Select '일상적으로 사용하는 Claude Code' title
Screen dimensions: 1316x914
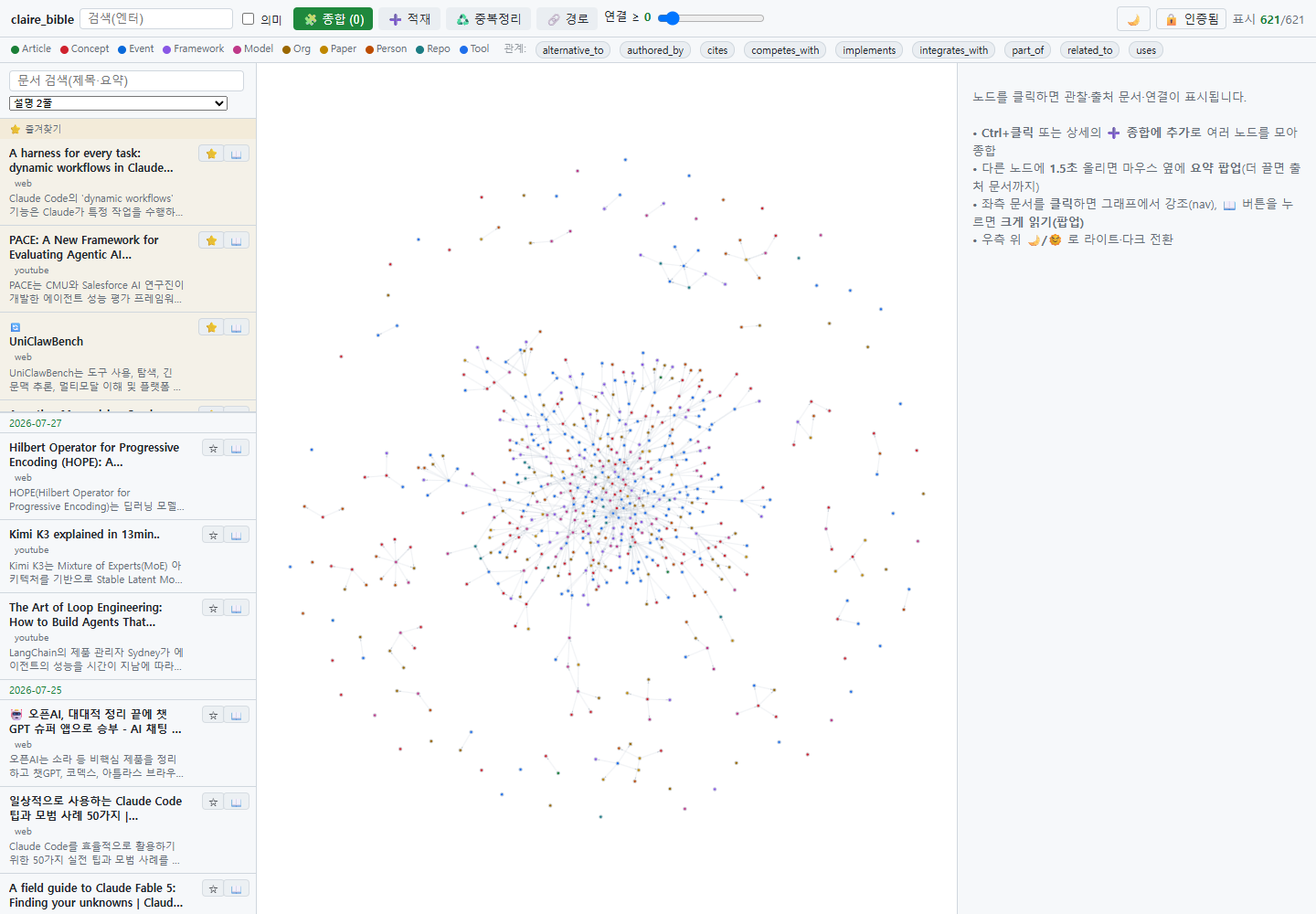point(95,809)
